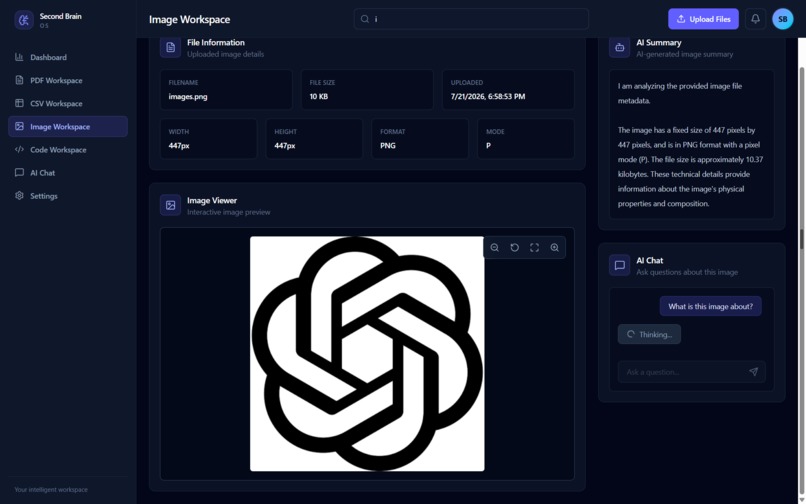Focus the top search field
Viewport: 806px width, 504px height.
point(471,19)
